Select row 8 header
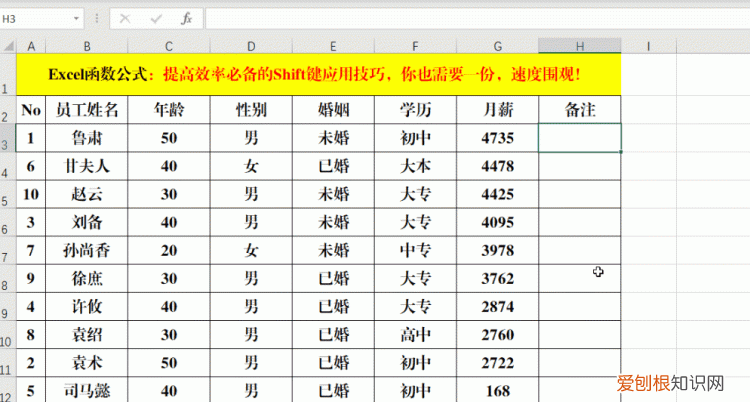The width and height of the screenshot is (750, 402). [x=8, y=279]
